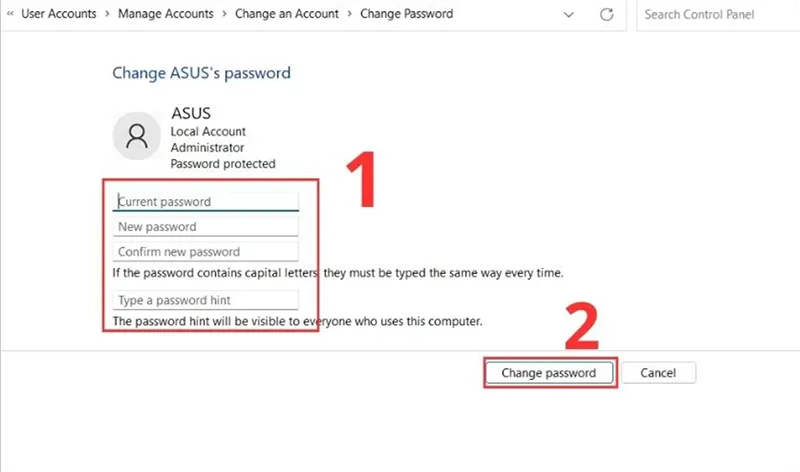Select the Confirm new password field
This screenshot has width=800, height=472.
(206, 252)
